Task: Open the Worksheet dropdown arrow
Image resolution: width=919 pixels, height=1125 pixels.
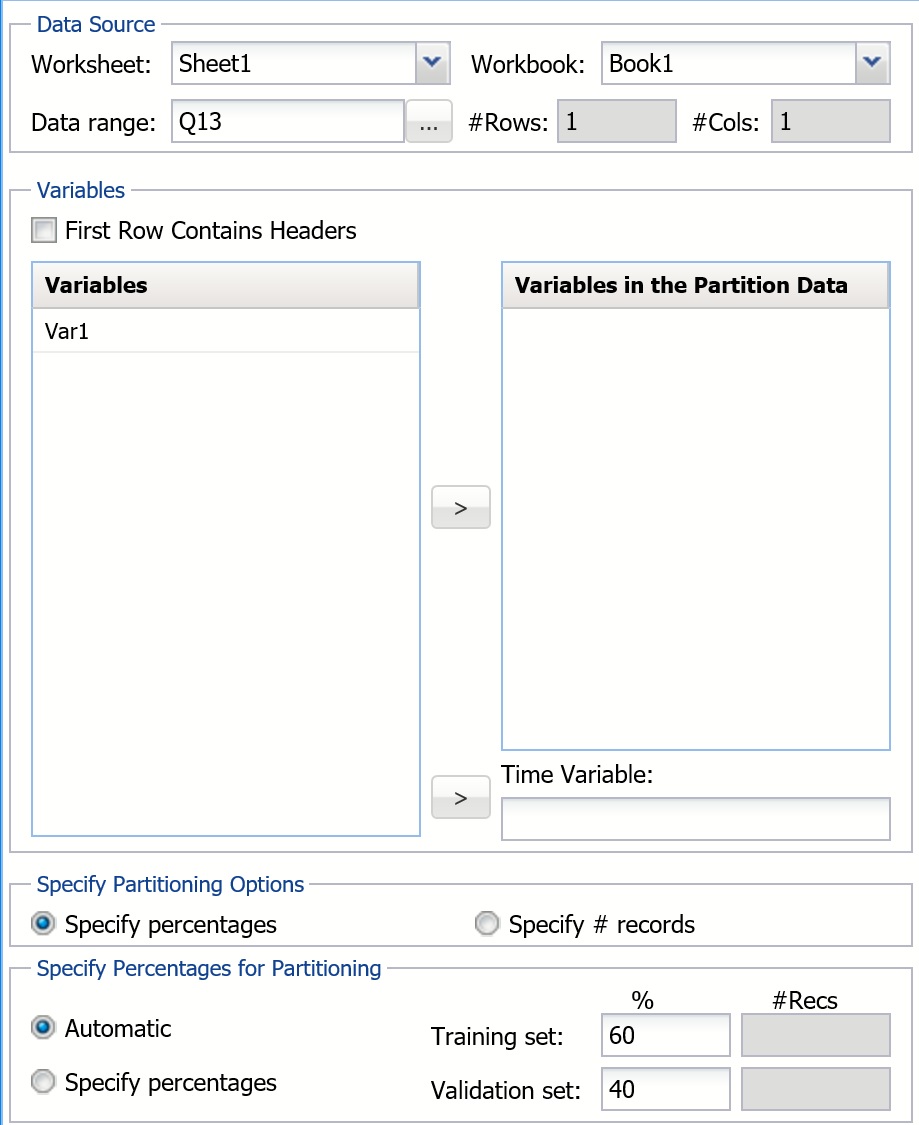Action: 432,63
